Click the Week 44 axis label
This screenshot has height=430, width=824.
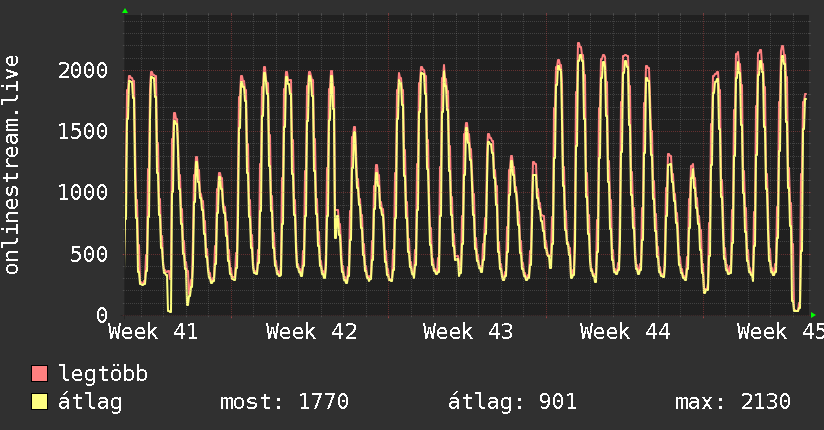click(x=625, y=332)
